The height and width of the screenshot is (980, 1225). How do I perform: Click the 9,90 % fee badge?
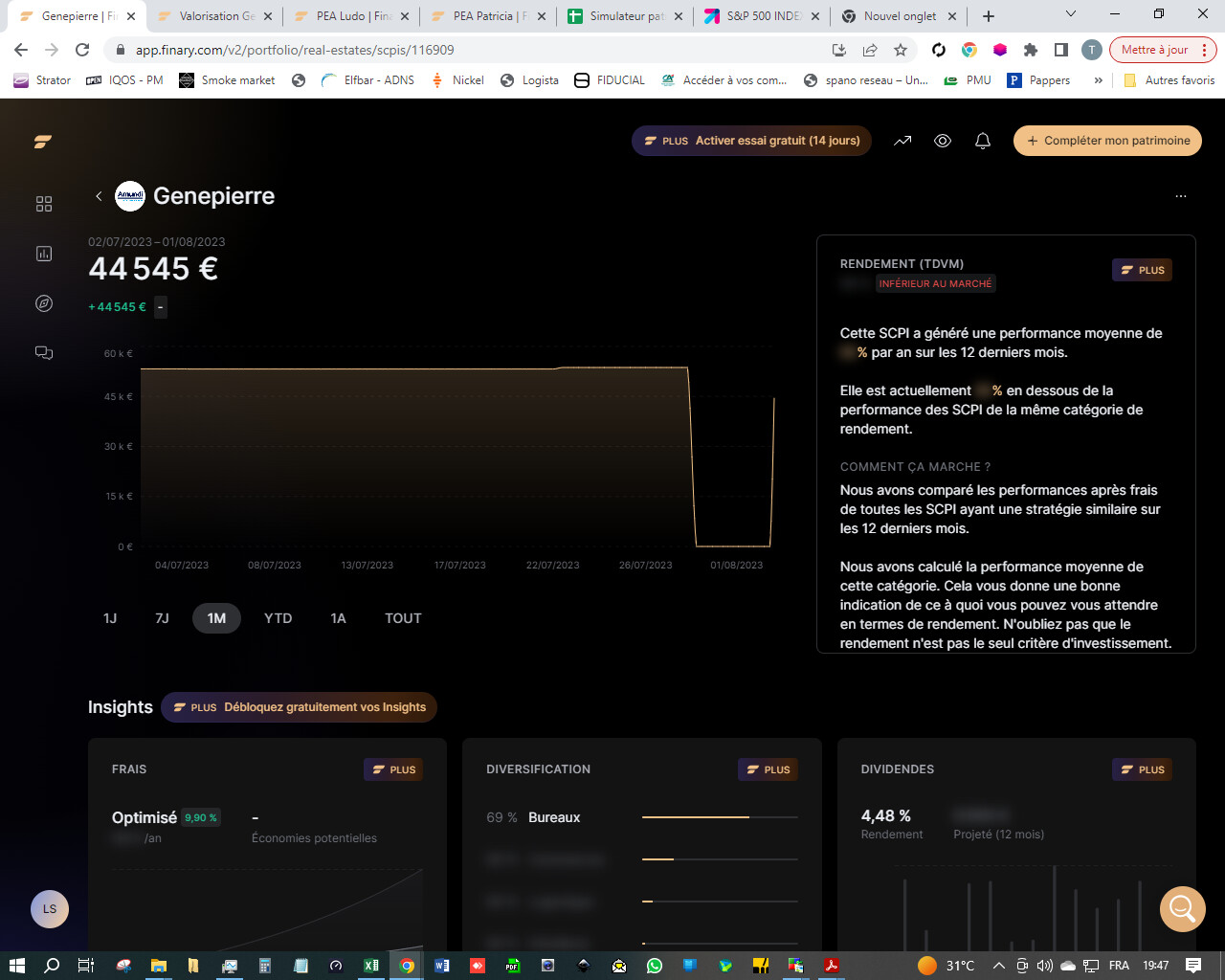(x=201, y=817)
